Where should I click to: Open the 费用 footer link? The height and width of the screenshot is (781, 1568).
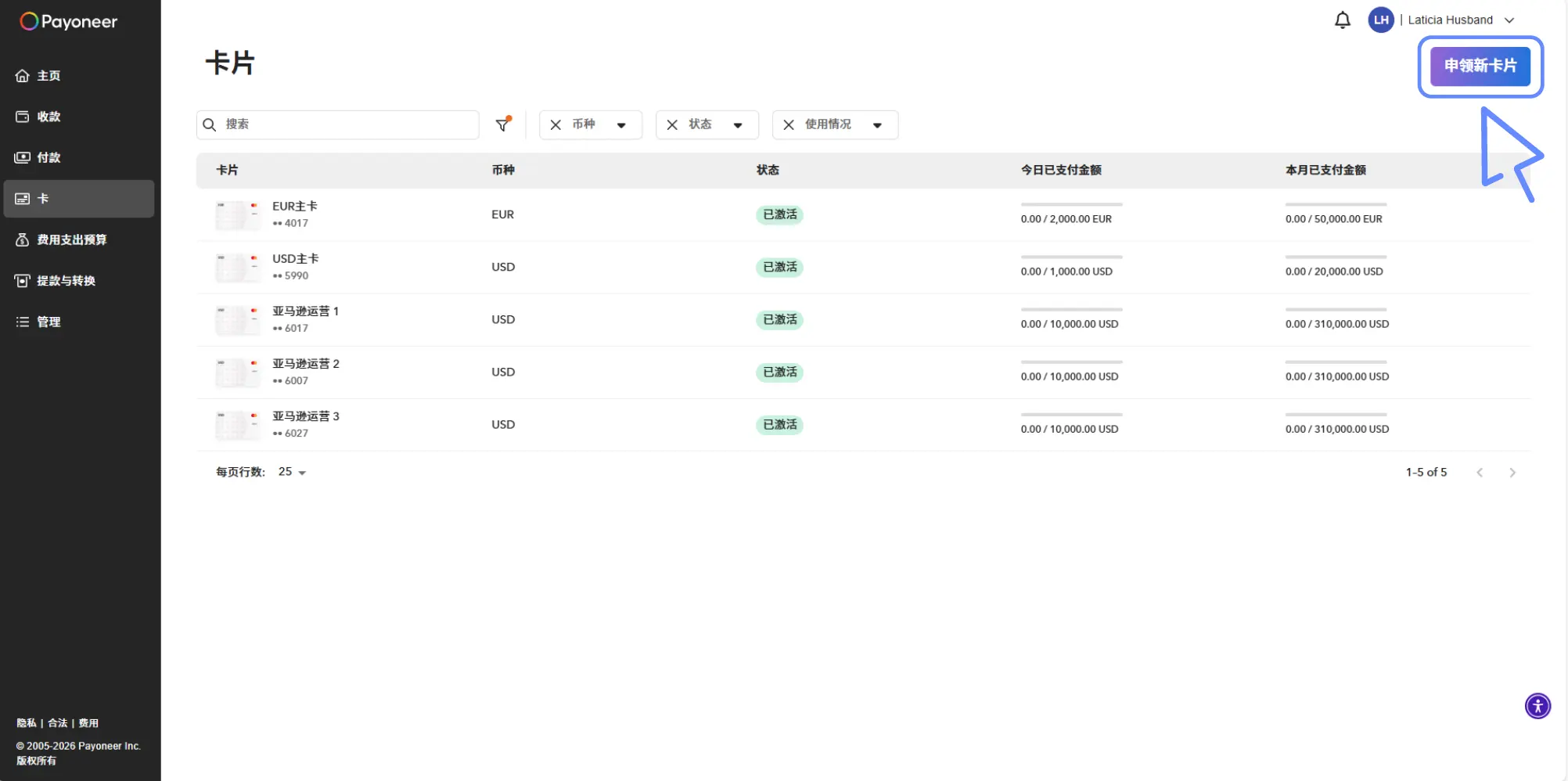tap(88, 723)
